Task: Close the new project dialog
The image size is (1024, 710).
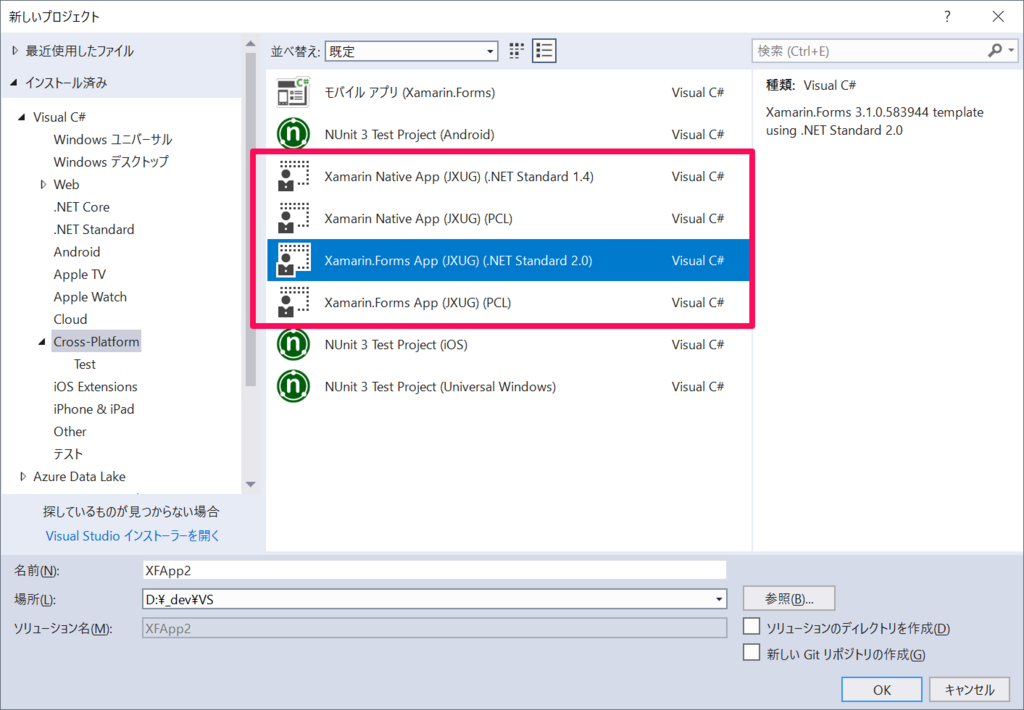Action: pyautogui.click(x=999, y=16)
